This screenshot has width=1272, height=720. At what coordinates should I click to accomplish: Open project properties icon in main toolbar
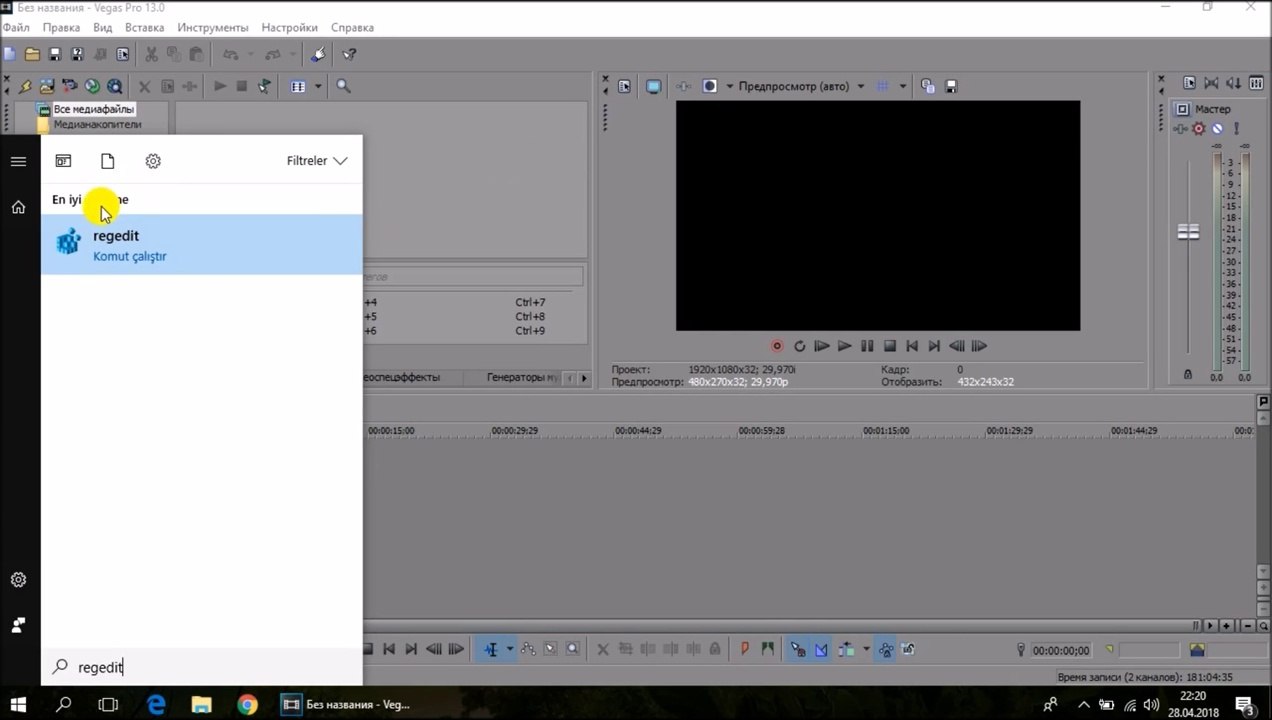point(122,54)
